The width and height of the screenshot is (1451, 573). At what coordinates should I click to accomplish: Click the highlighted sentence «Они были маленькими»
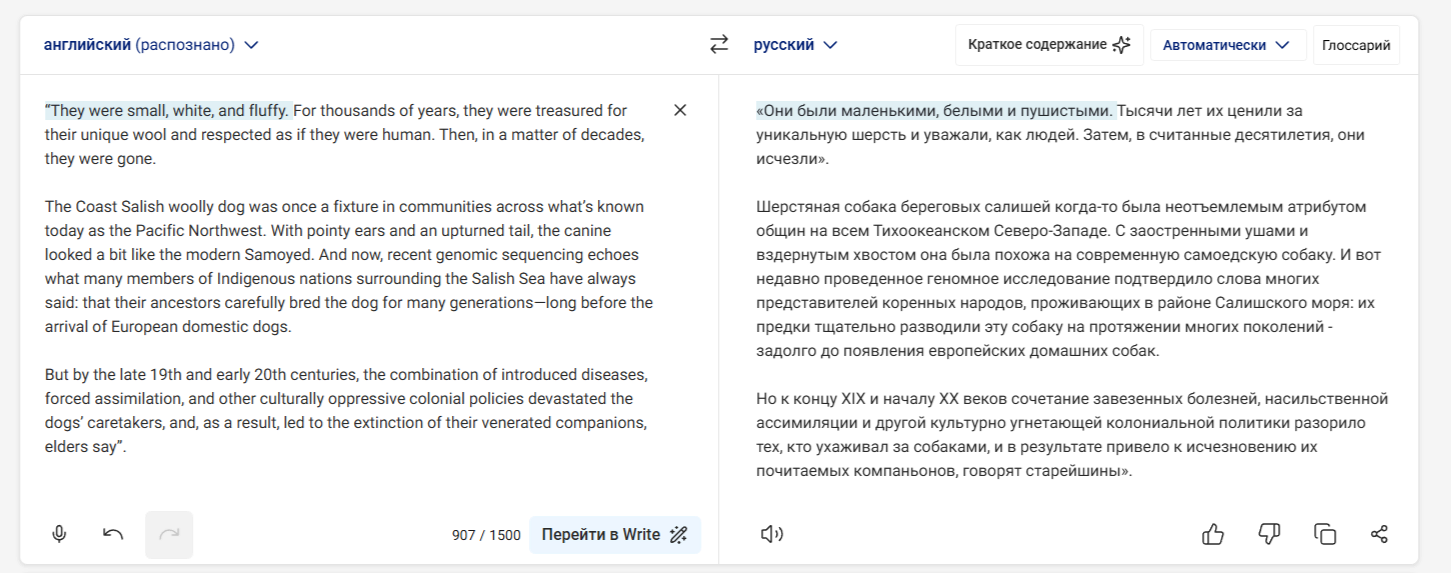point(935,110)
